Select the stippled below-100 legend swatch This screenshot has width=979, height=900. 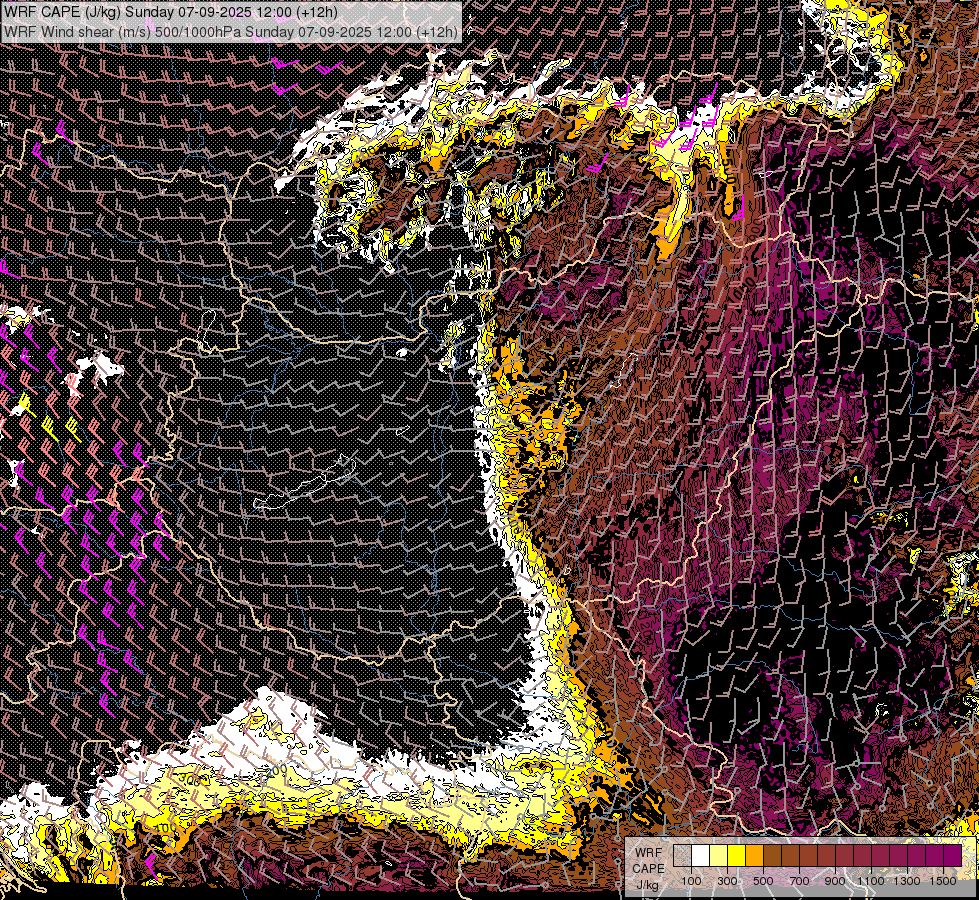682,855
